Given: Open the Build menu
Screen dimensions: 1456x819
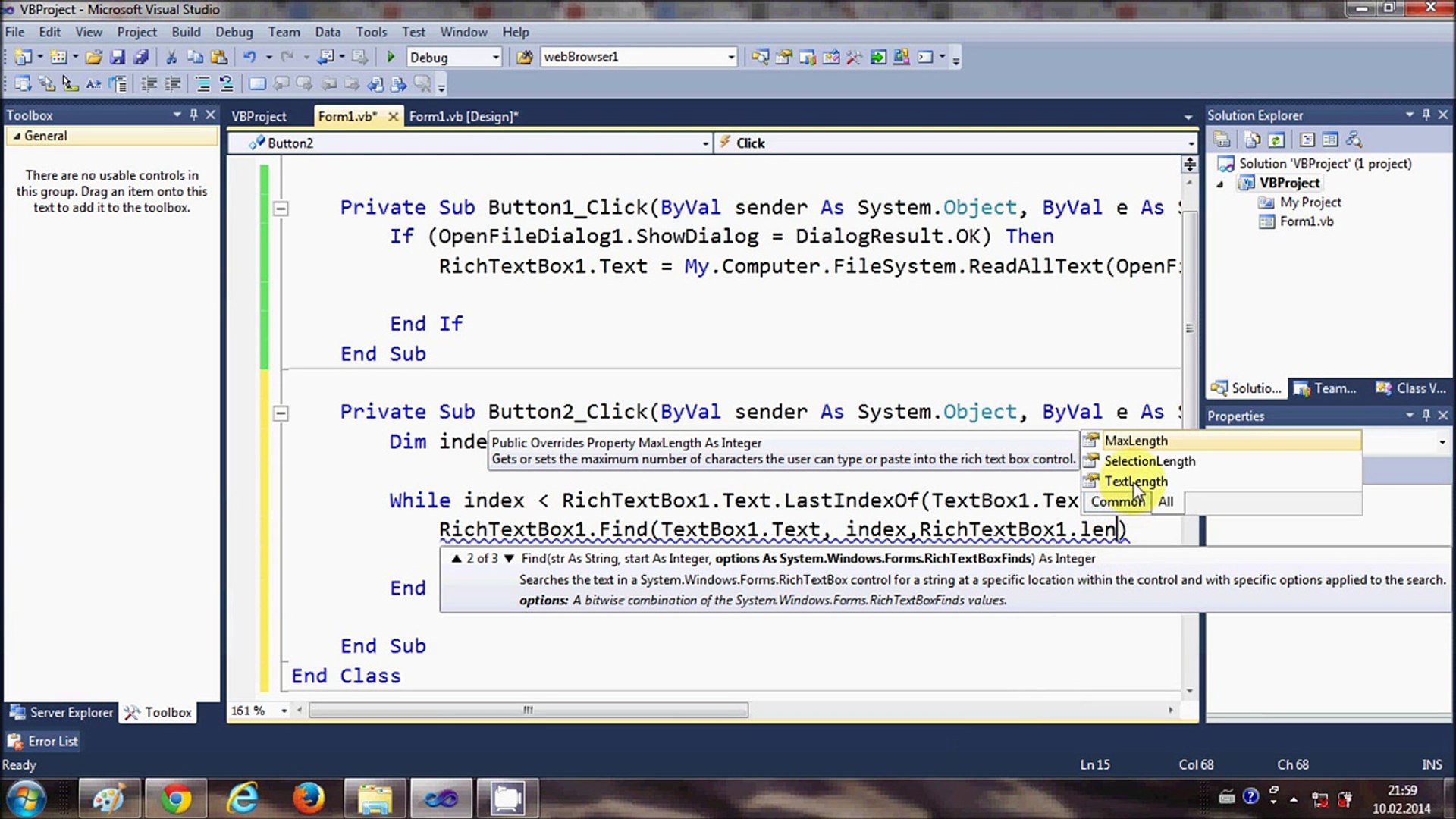Looking at the screenshot, I should (186, 32).
